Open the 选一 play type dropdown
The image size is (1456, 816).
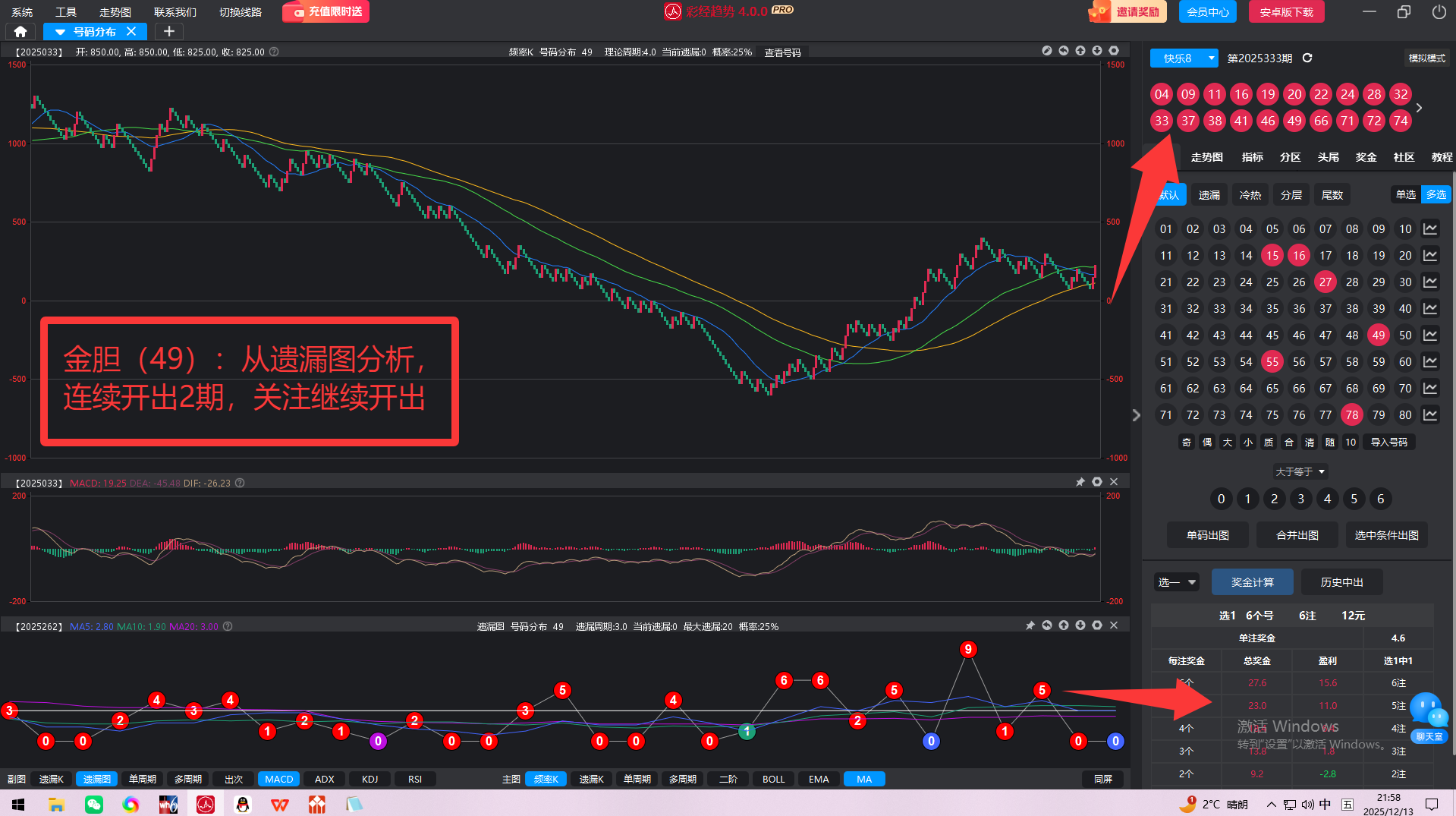coord(1177,582)
